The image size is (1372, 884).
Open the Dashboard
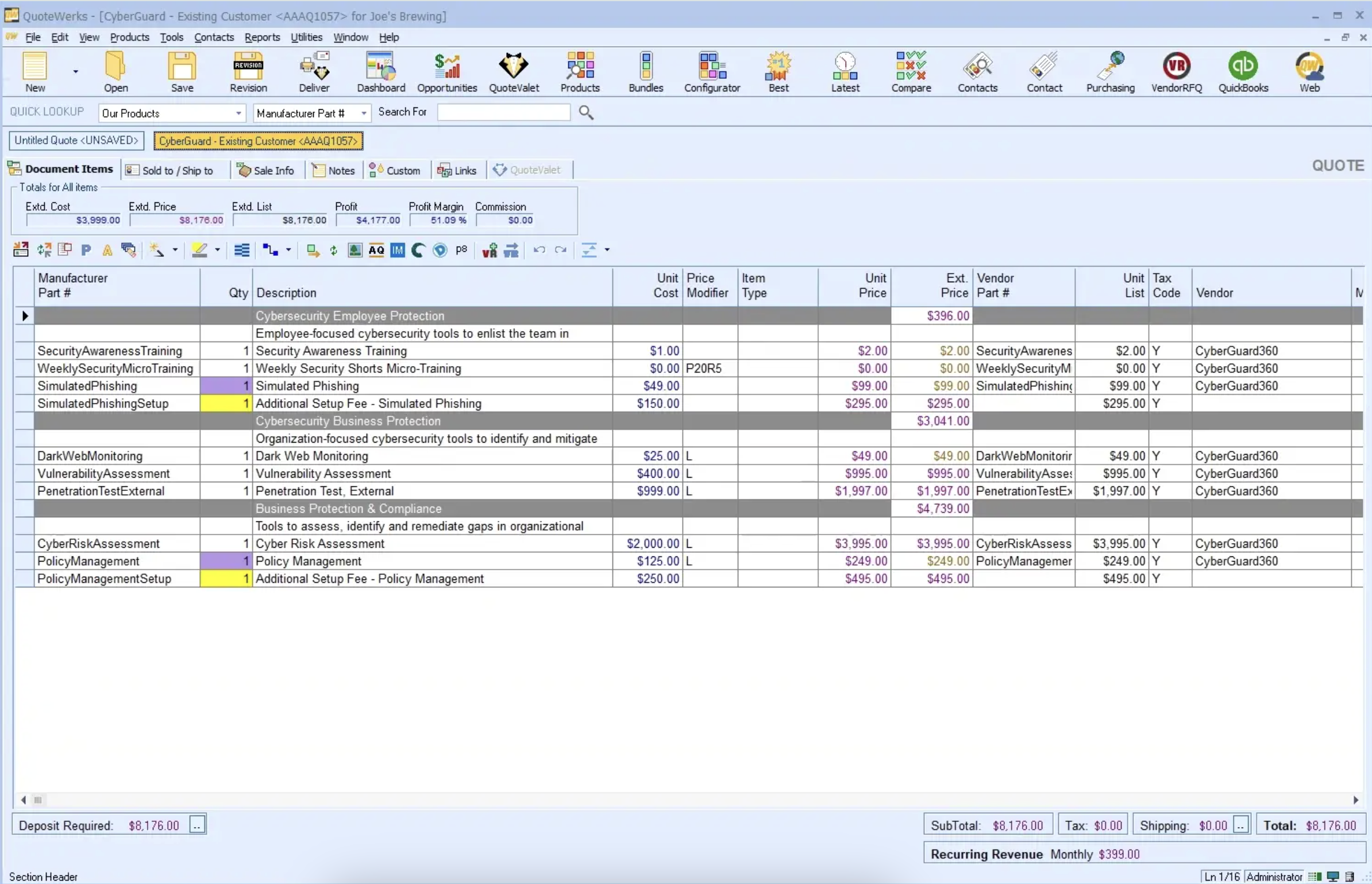(x=381, y=72)
